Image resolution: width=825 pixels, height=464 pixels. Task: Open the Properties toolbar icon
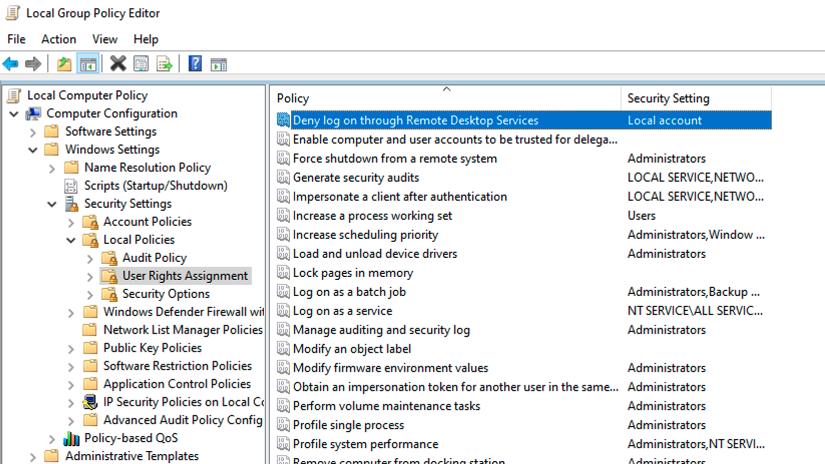(141, 64)
